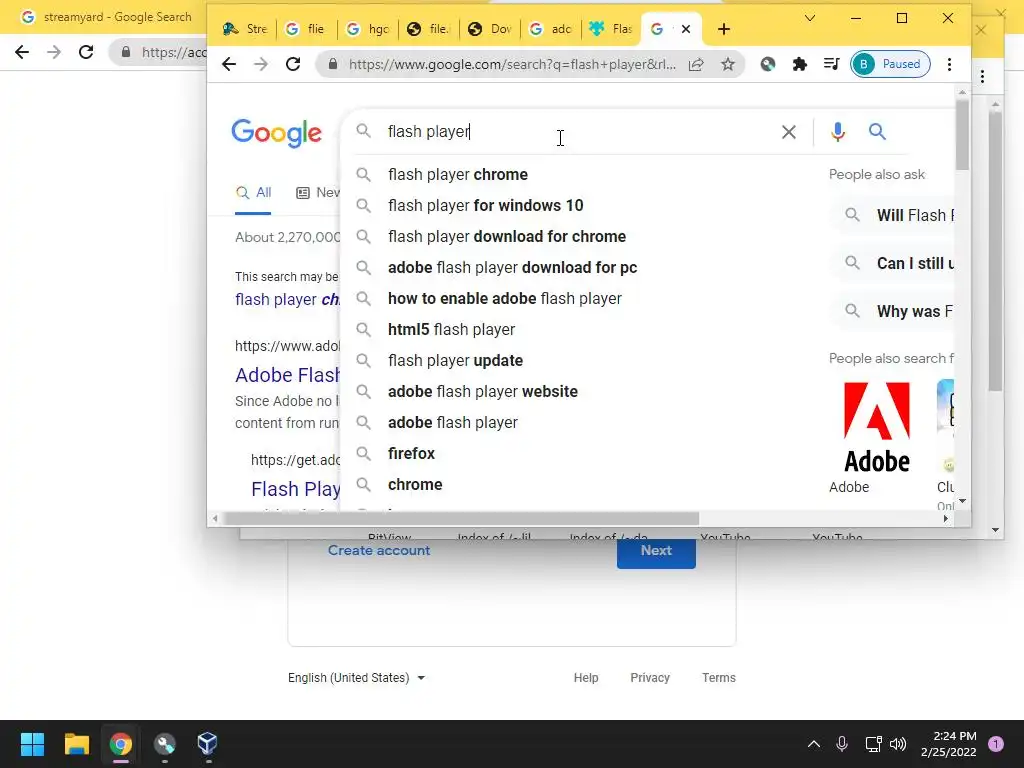The height and width of the screenshot is (768, 1024).
Task: Choose the chrome suggestion at list bottom
Action: 415,485
